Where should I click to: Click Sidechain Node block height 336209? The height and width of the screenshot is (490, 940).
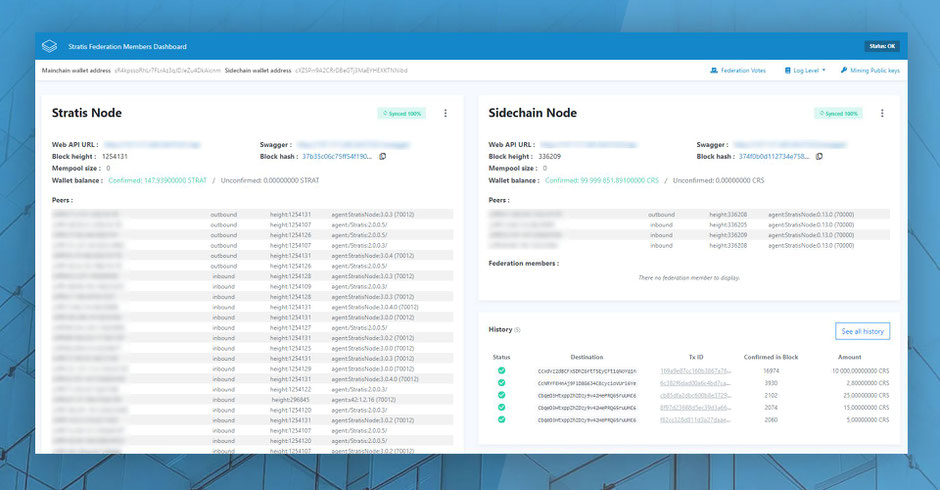tap(550, 157)
